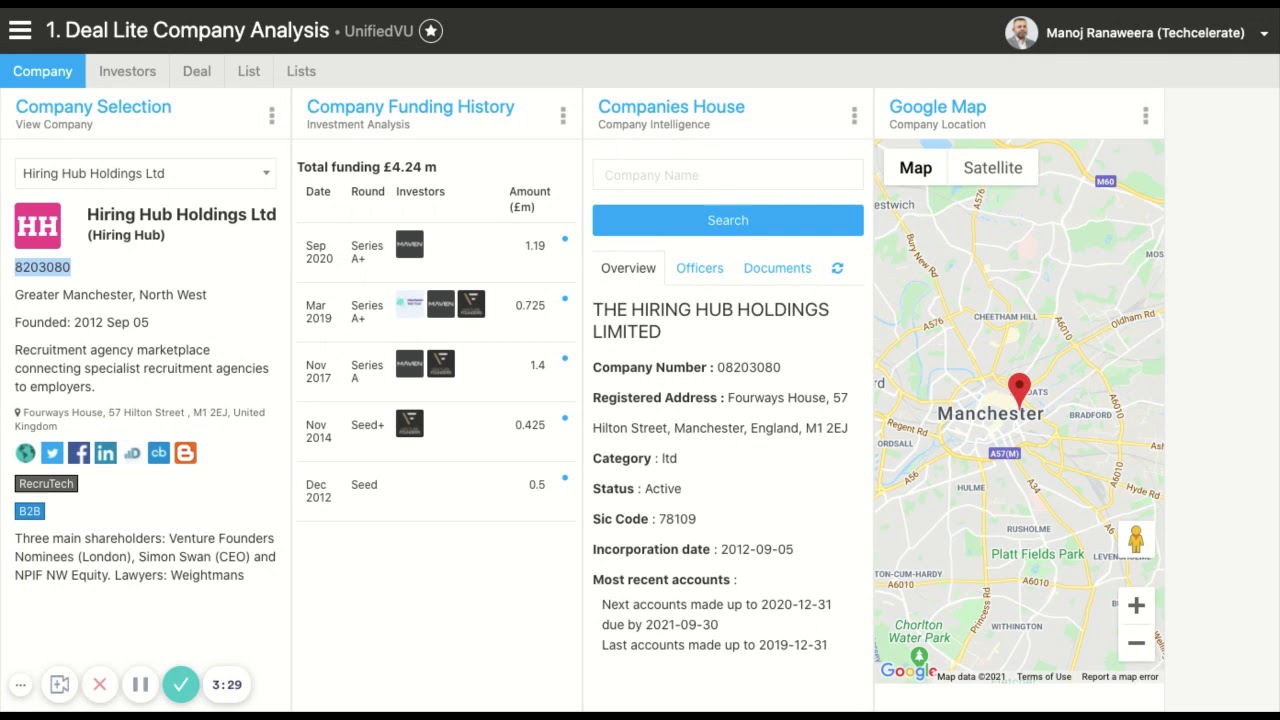Open the company website globe icon
Viewport: 1280px width, 720px height.
coord(26,453)
